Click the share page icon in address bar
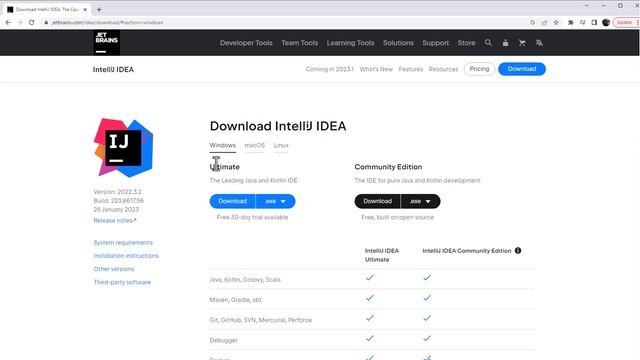Viewport: 640px width, 360px height. 544,22
